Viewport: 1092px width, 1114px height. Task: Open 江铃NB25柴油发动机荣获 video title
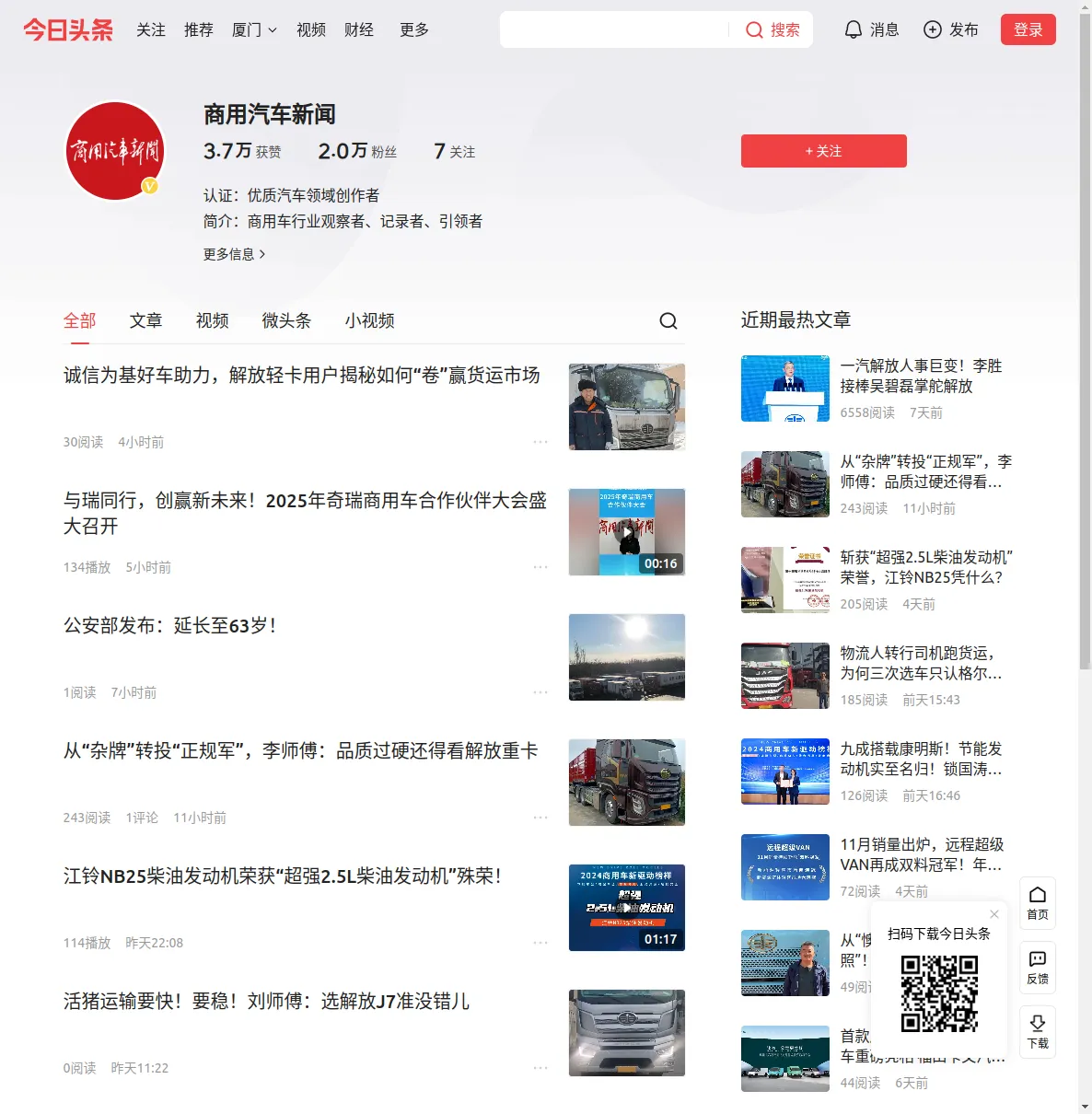point(283,876)
